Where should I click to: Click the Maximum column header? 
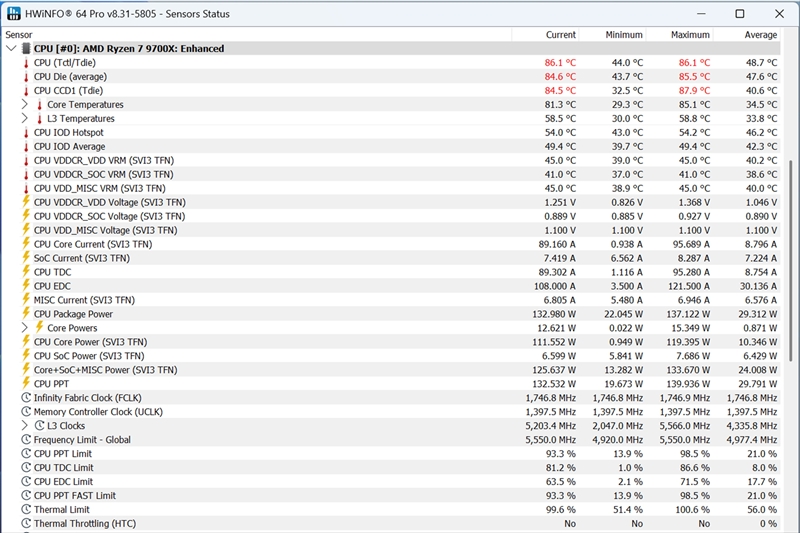tap(679, 35)
